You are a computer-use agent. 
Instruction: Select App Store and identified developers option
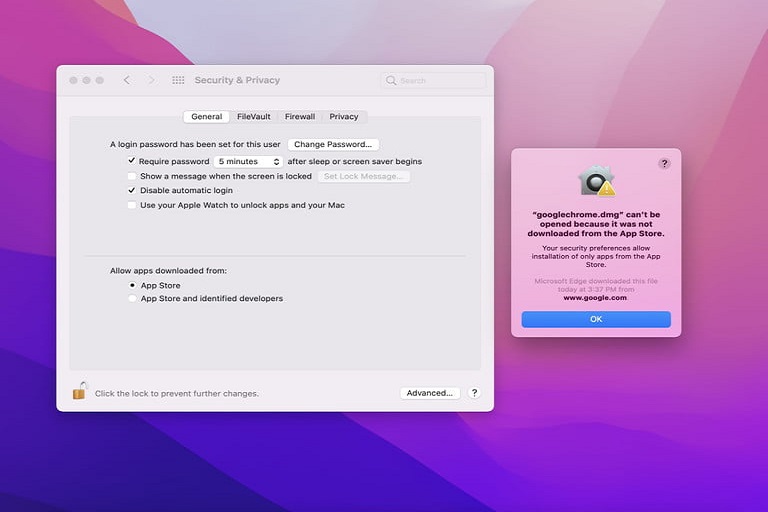coord(132,298)
